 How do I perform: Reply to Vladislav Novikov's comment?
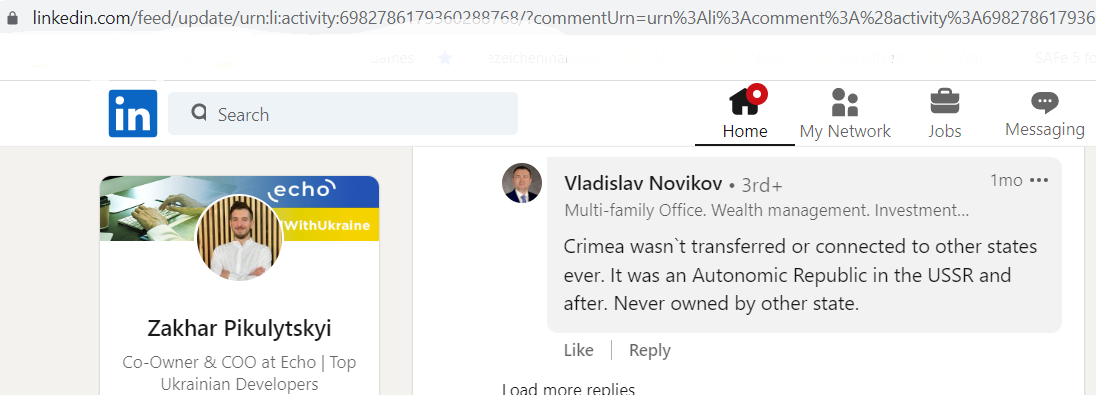649,350
